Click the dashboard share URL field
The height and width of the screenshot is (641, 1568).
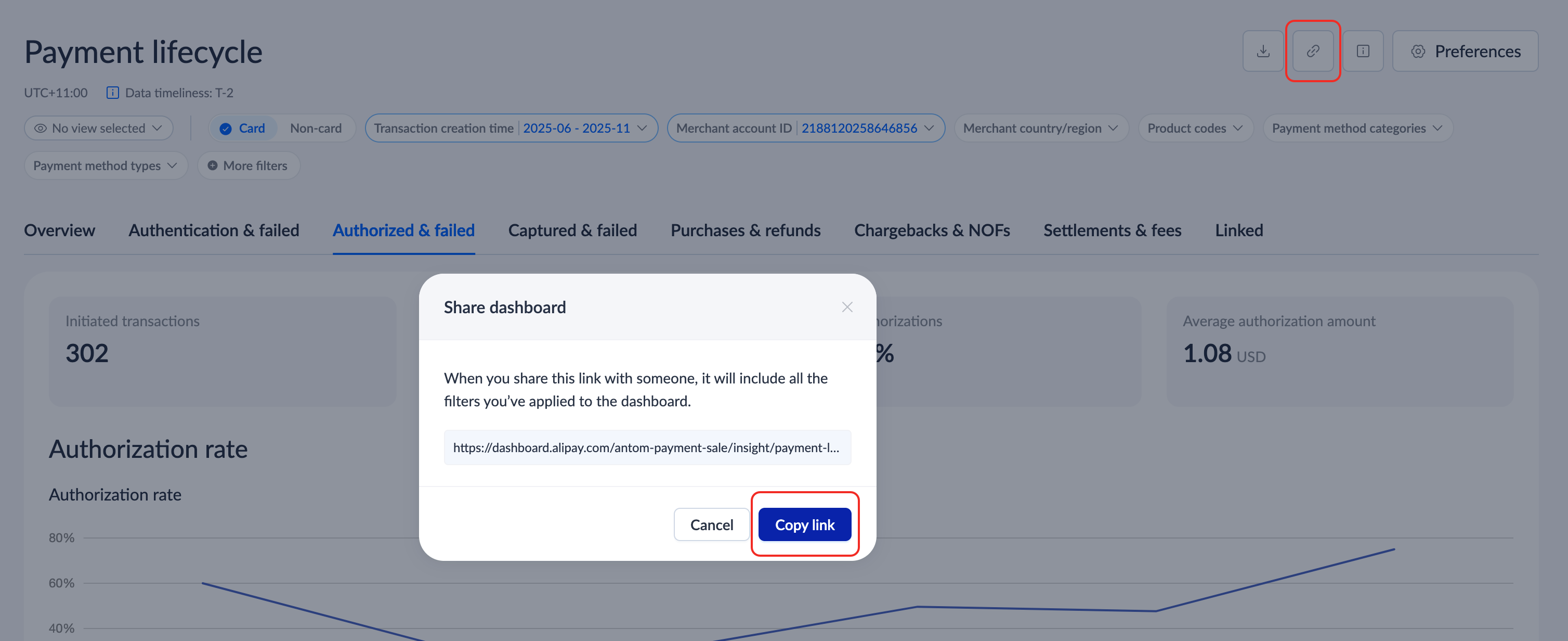click(x=646, y=448)
